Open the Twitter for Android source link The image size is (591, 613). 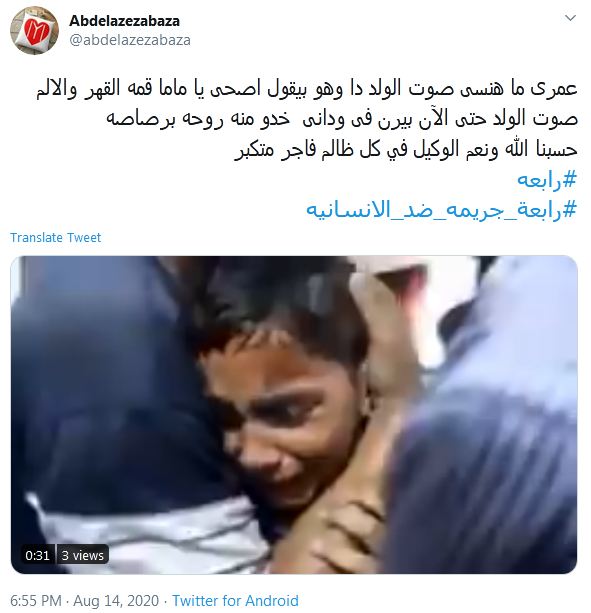click(235, 600)
